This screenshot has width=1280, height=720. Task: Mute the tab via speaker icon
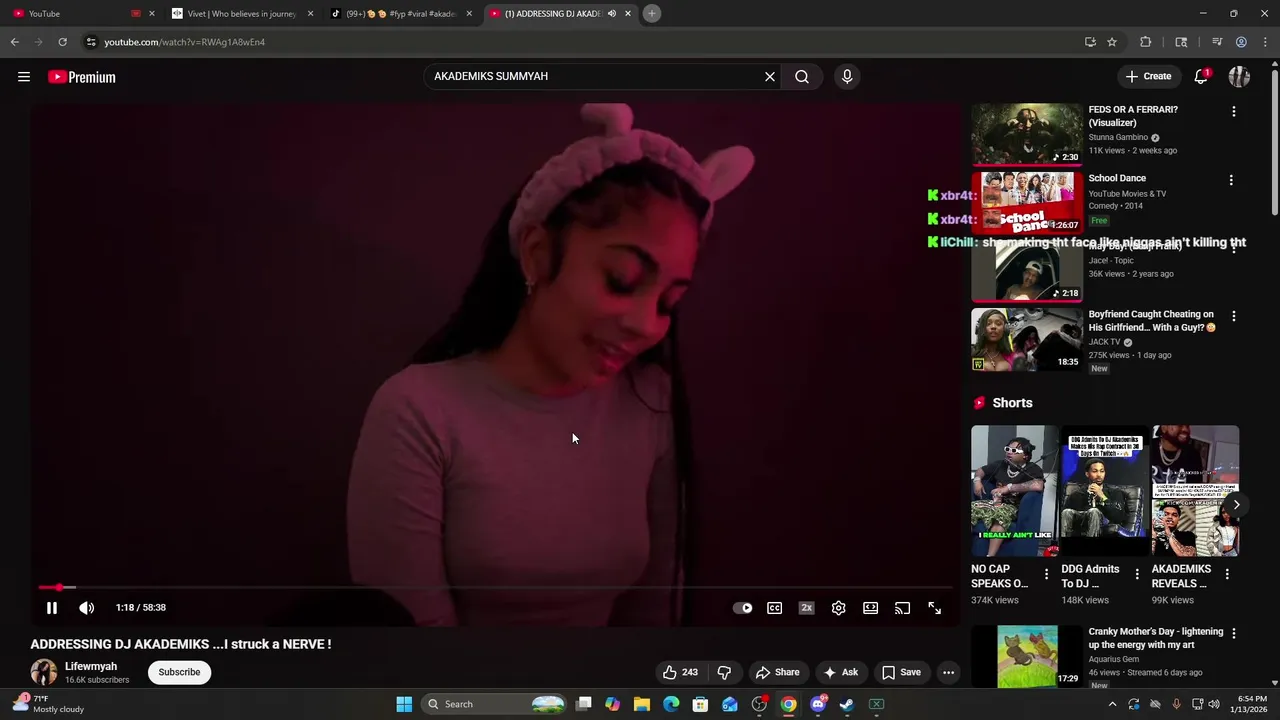tap(612, 13)
